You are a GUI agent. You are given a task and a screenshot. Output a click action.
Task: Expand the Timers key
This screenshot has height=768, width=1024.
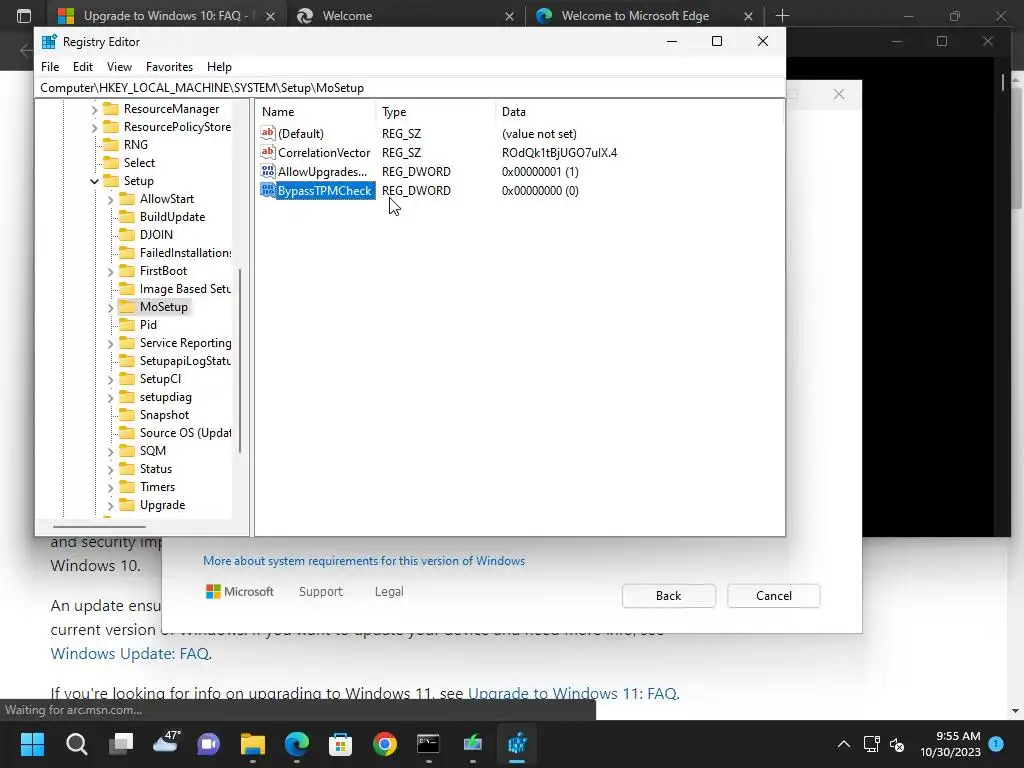pos(110,487)
